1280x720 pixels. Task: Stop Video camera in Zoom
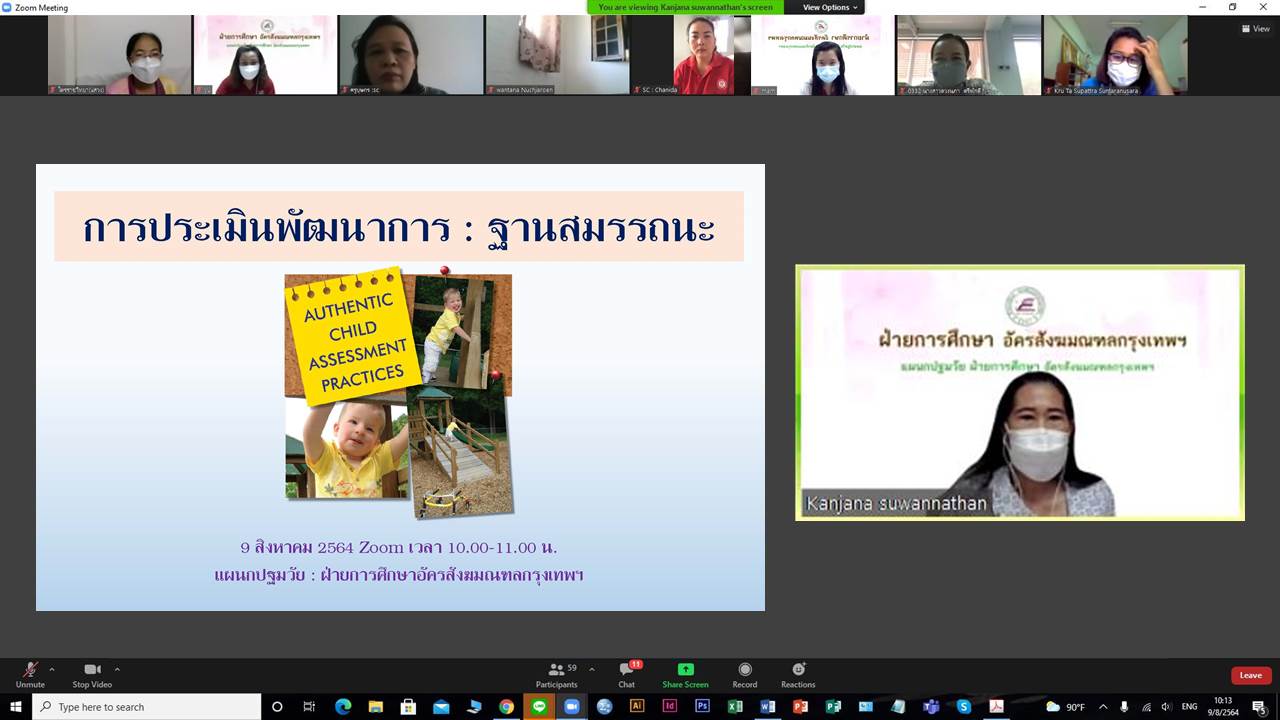[x=92, y=675]
